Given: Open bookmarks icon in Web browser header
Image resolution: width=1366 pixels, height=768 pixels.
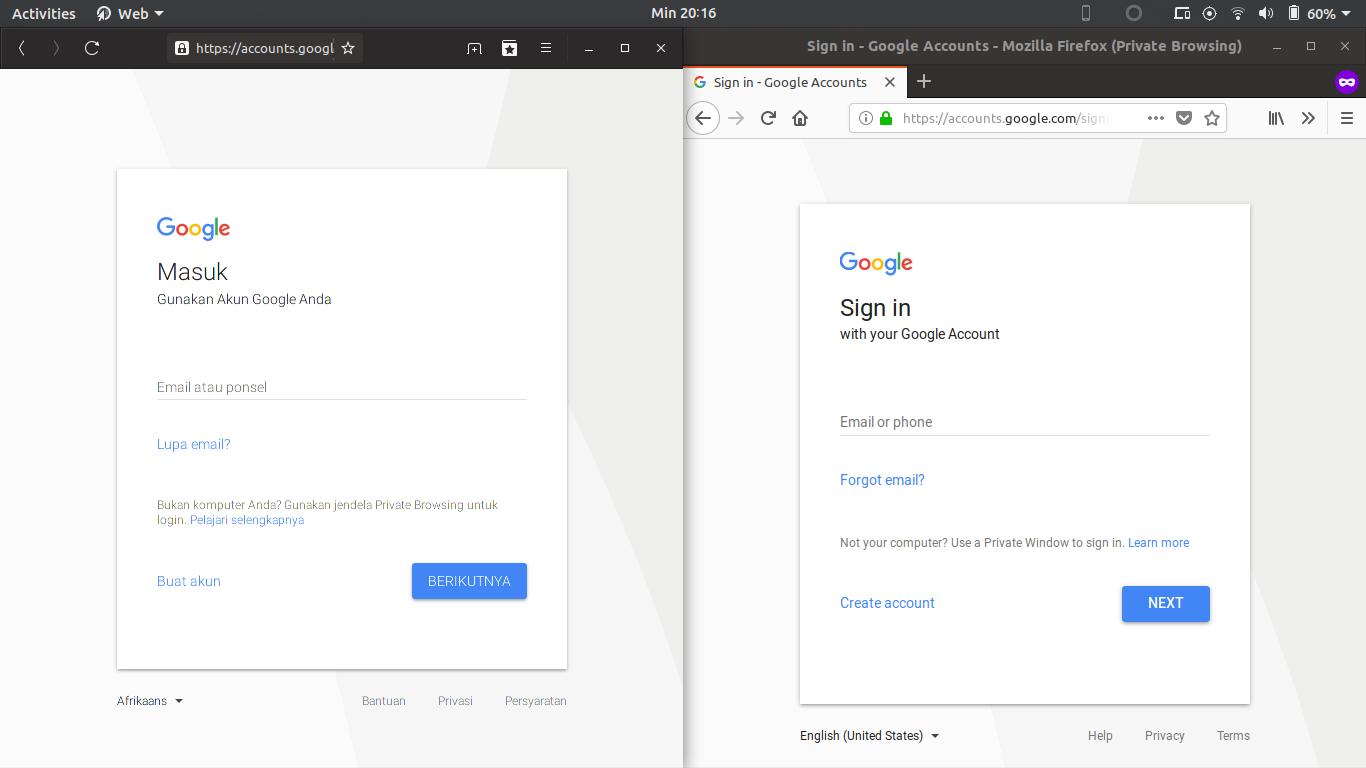Looking at the screenshot, I should click(510, 48).
